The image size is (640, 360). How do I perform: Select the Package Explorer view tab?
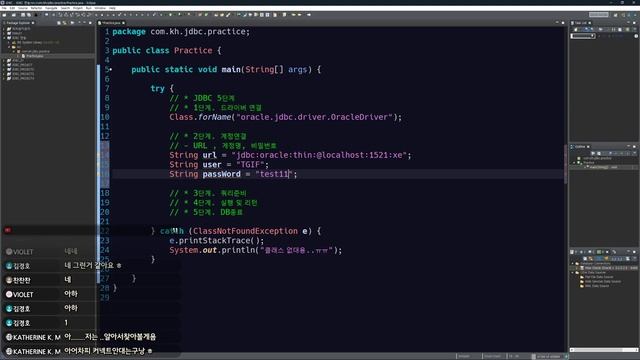[18, 23]
